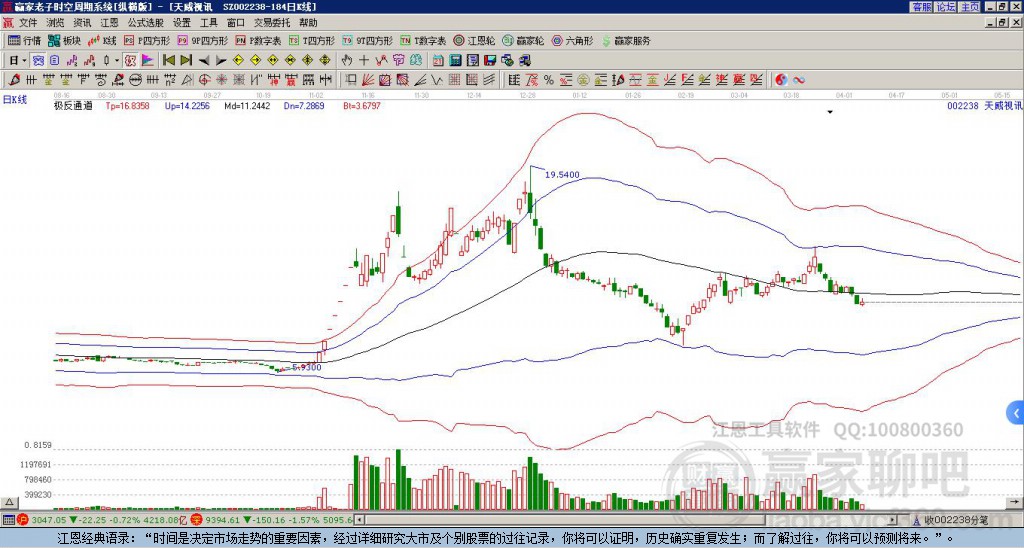Screen dimensions: 1024x548
Task: Click the Bt=3.6797 value
Action: 362,105
